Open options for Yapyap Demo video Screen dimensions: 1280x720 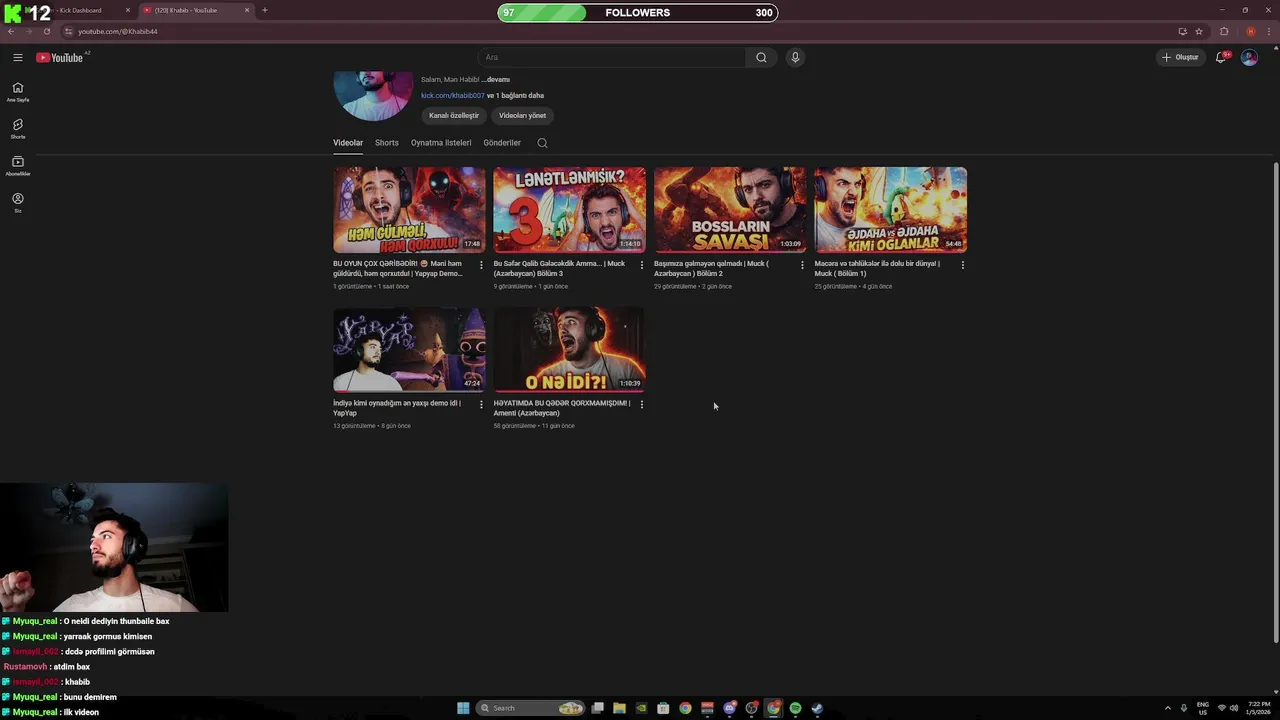481,265
